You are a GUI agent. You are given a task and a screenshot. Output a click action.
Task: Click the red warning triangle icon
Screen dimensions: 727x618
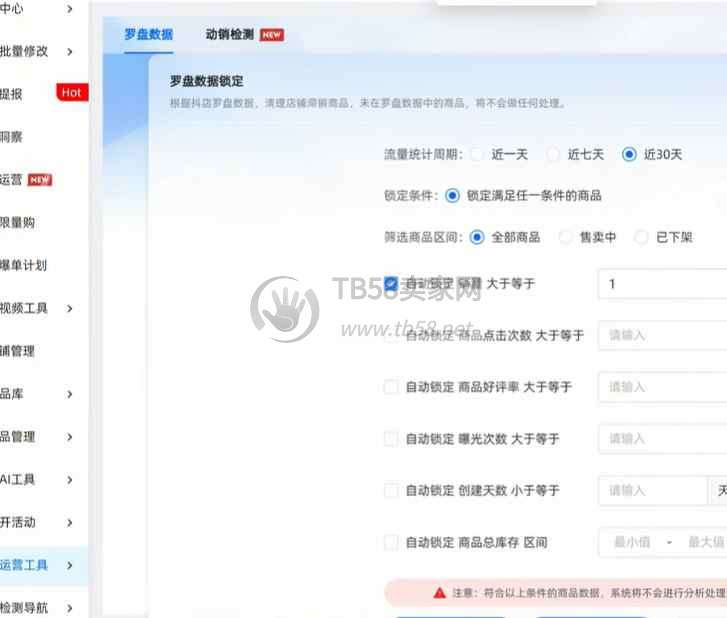439,593
